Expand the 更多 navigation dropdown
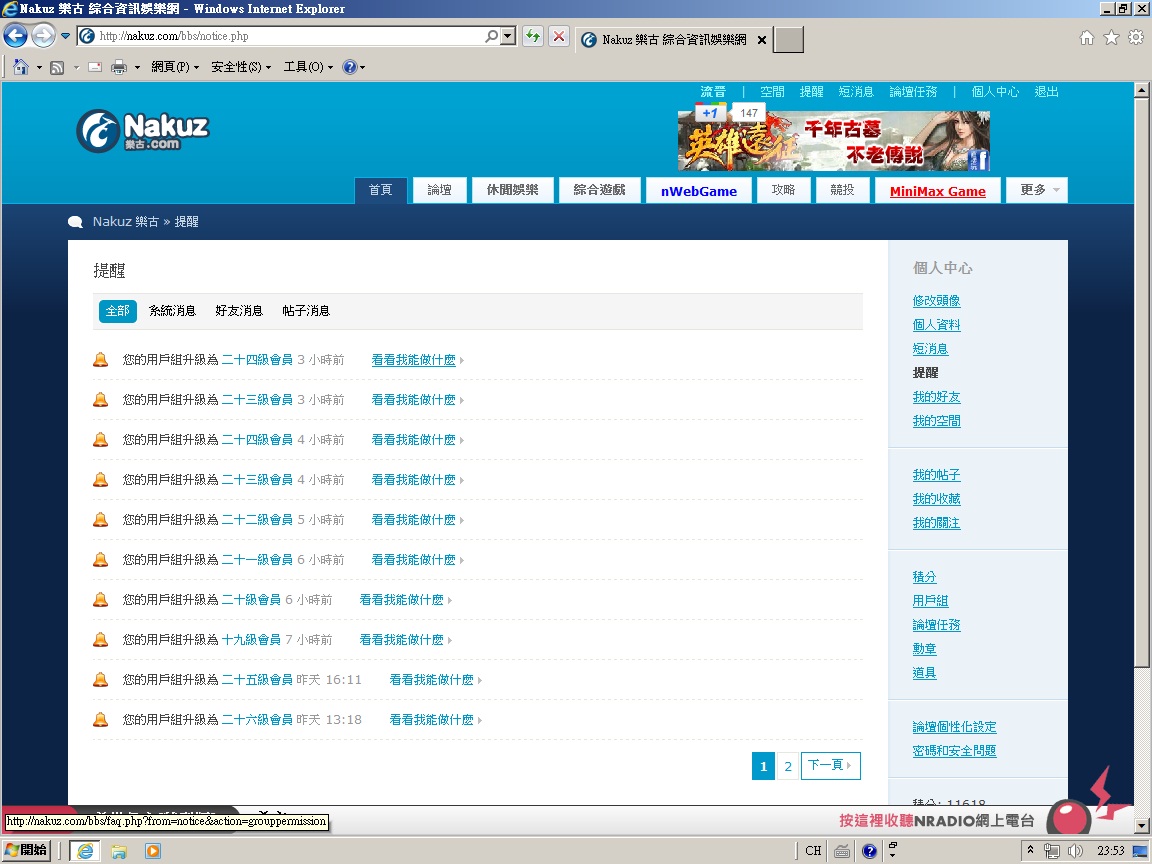Image resolution: width=1152 pixels, height=864 pixels. [x=1039, y=190]
